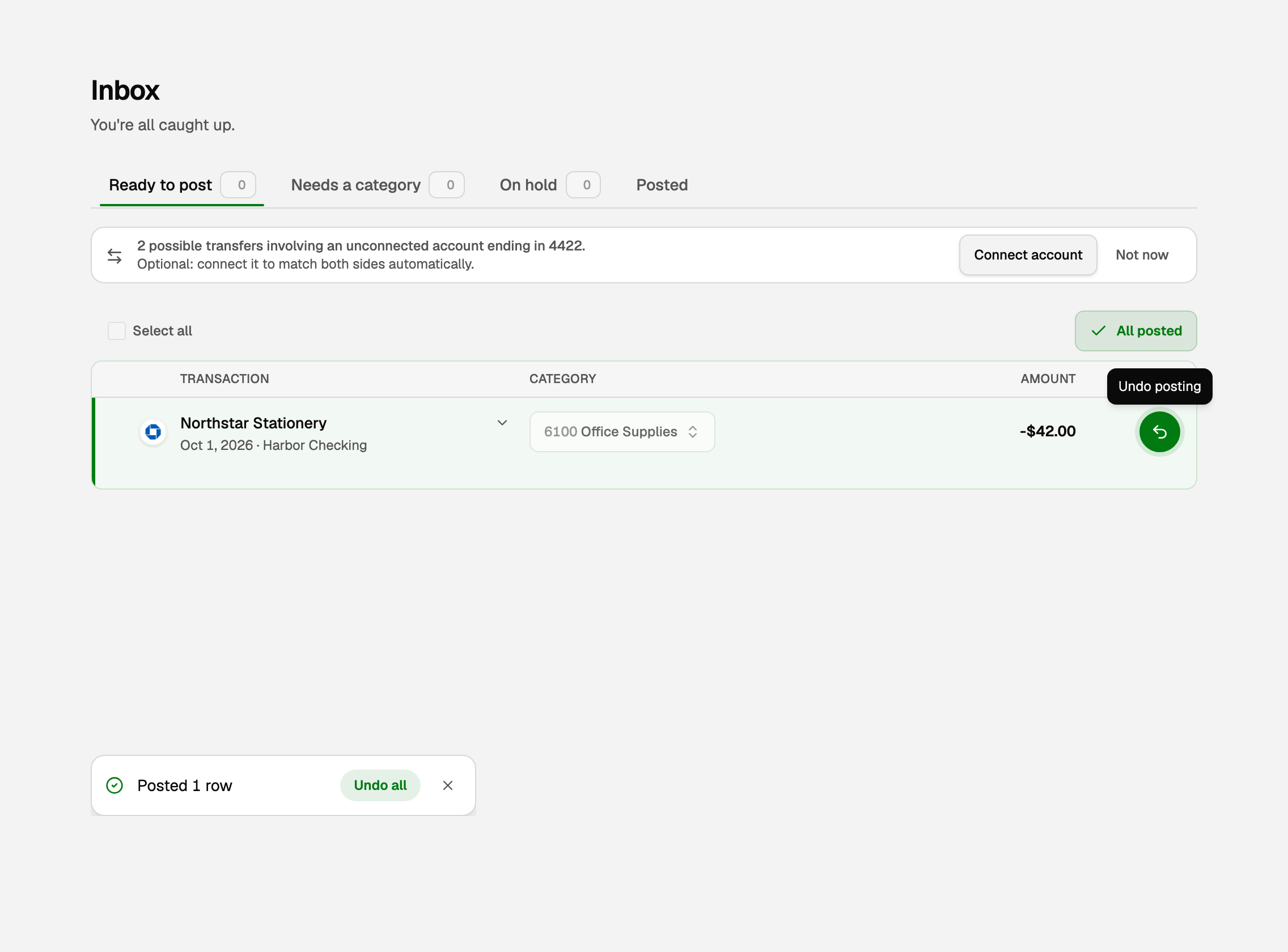Tick the Select all checkbox
This screenshot has width=1288, height=952.
tap(116, 331)
